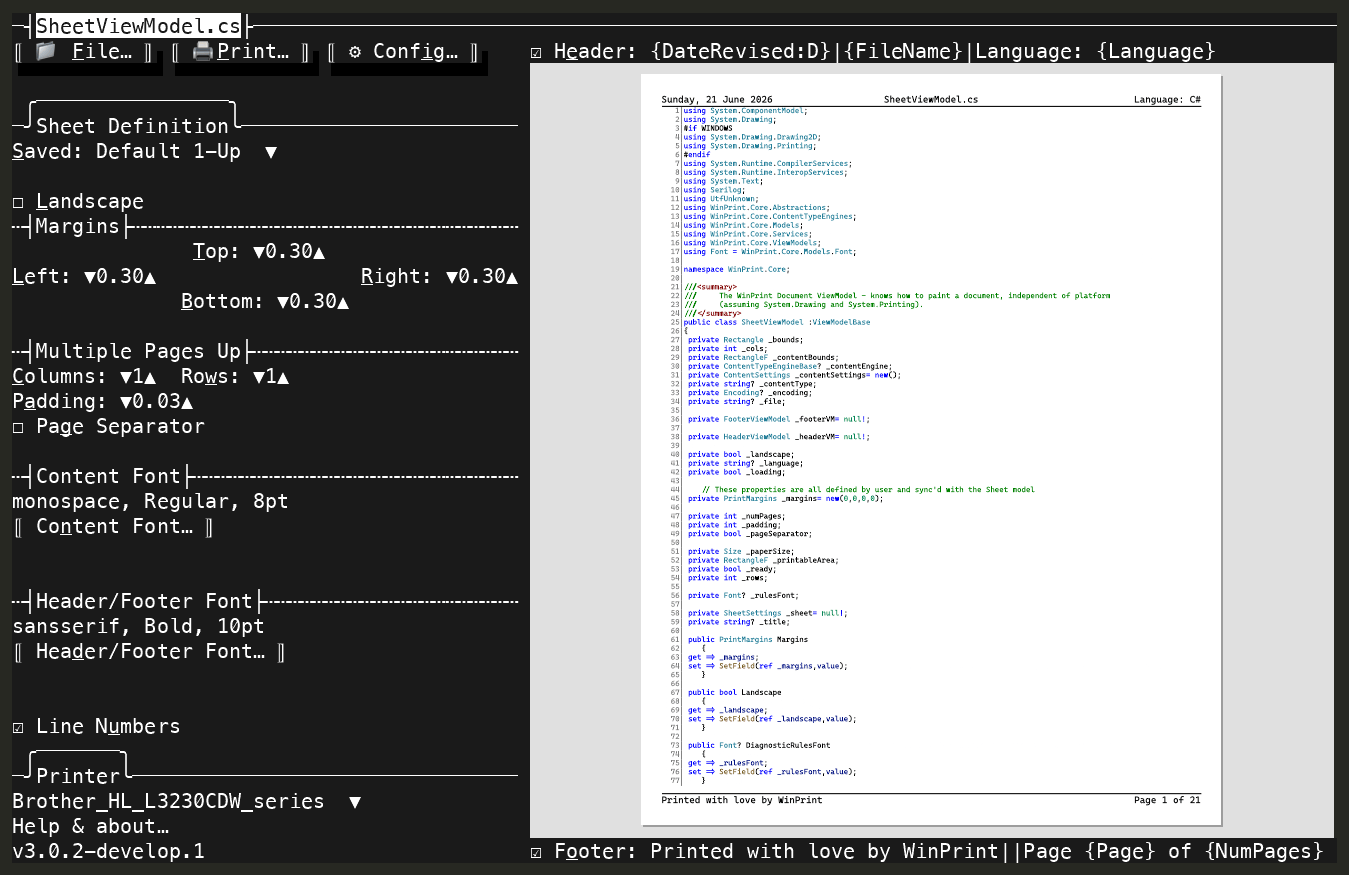
Task: Decrease the Bottom margin value
Action: pyautogui.click(x=283, y=302)
